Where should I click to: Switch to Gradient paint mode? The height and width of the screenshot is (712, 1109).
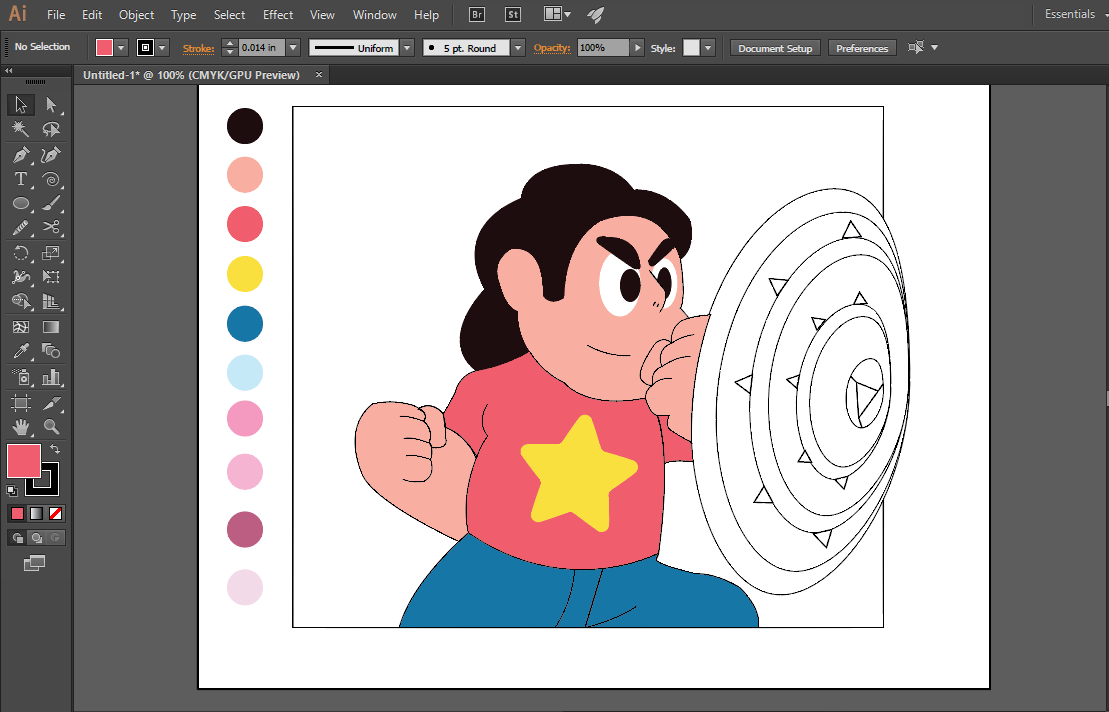coord(37,513)
